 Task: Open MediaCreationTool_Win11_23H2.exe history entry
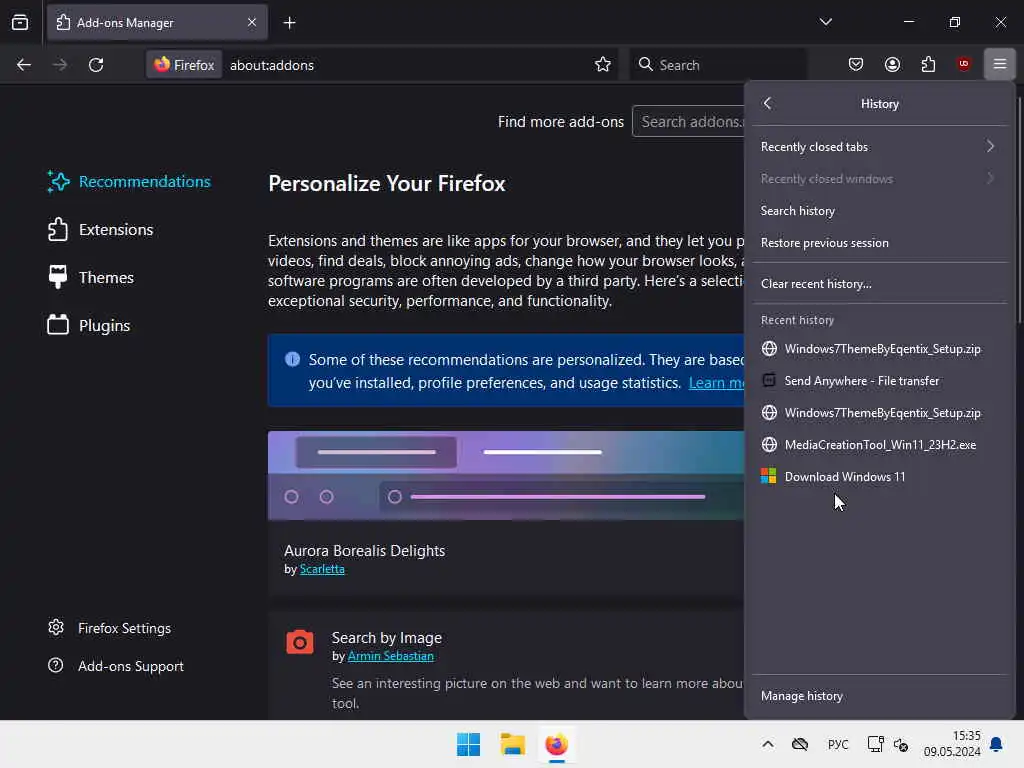(x=879, y=445)
